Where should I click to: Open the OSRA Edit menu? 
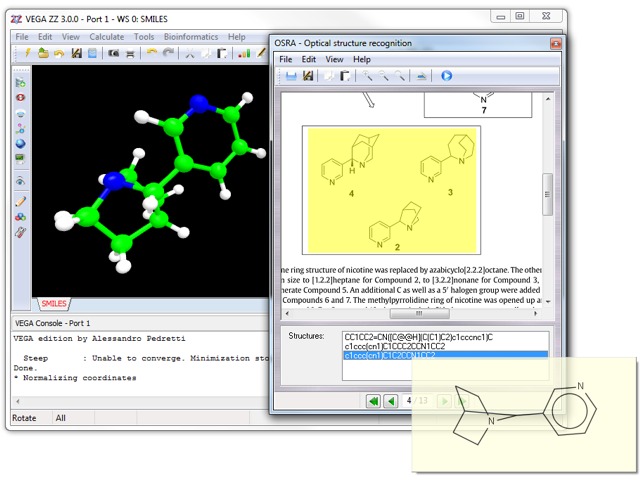click(309, 60)
